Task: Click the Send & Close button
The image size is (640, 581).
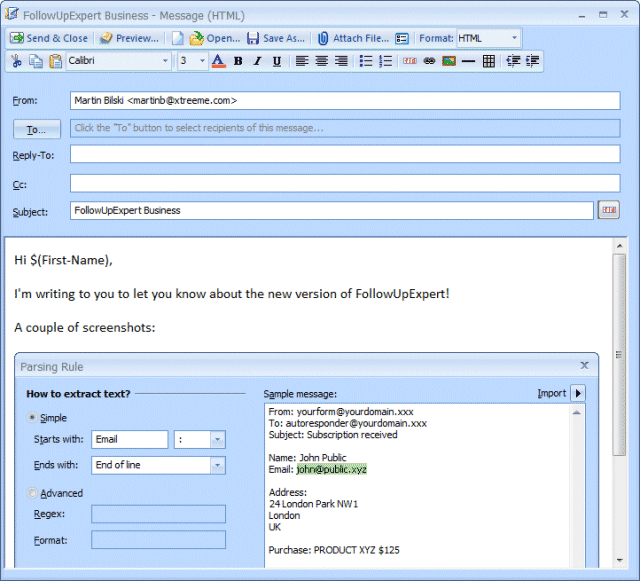Action: coord(49,38)
